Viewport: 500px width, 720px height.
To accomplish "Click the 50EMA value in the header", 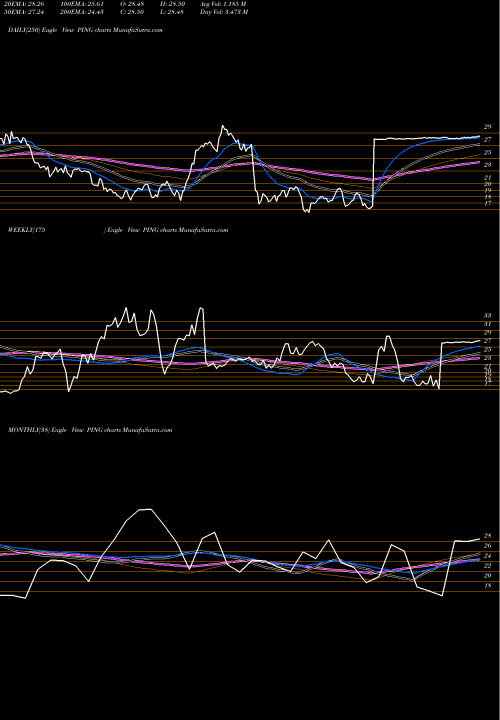I will (x=24, y=12).
